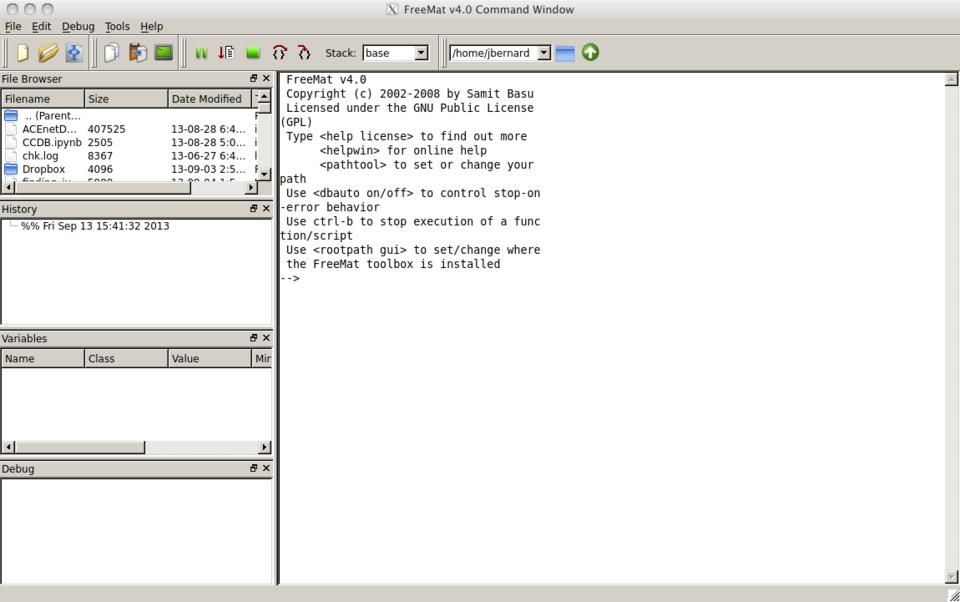The image size is (960, 602).
Task: Expand the /home/jbernard path dropdown
Action: 543,53
